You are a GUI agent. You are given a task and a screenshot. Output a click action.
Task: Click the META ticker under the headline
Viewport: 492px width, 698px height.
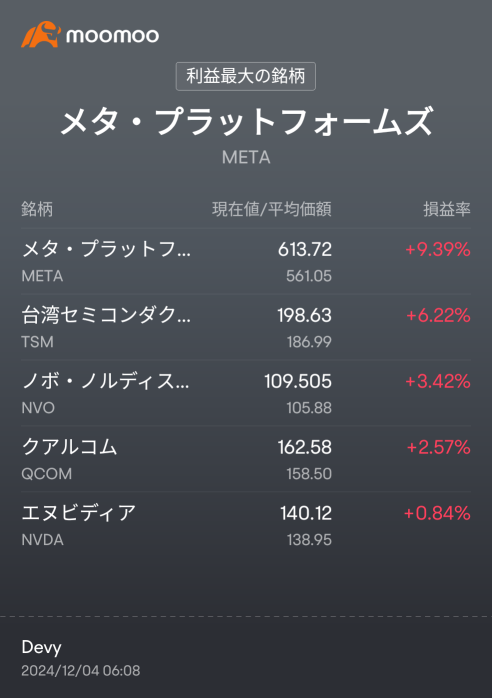(246, 157)
